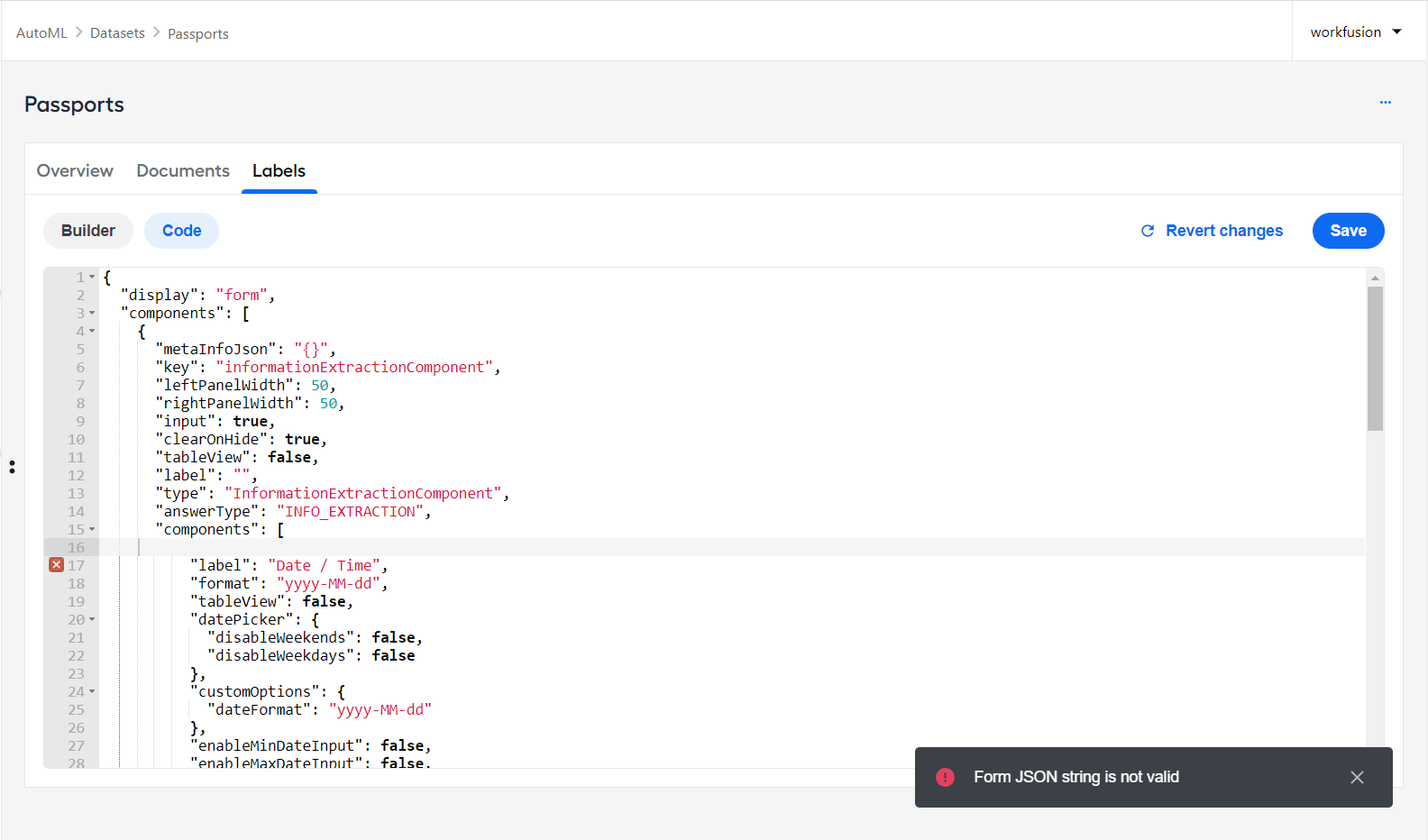Click the "metaInfoJson" line
Screen dimensions: 1428x840
tap(245, 349)
